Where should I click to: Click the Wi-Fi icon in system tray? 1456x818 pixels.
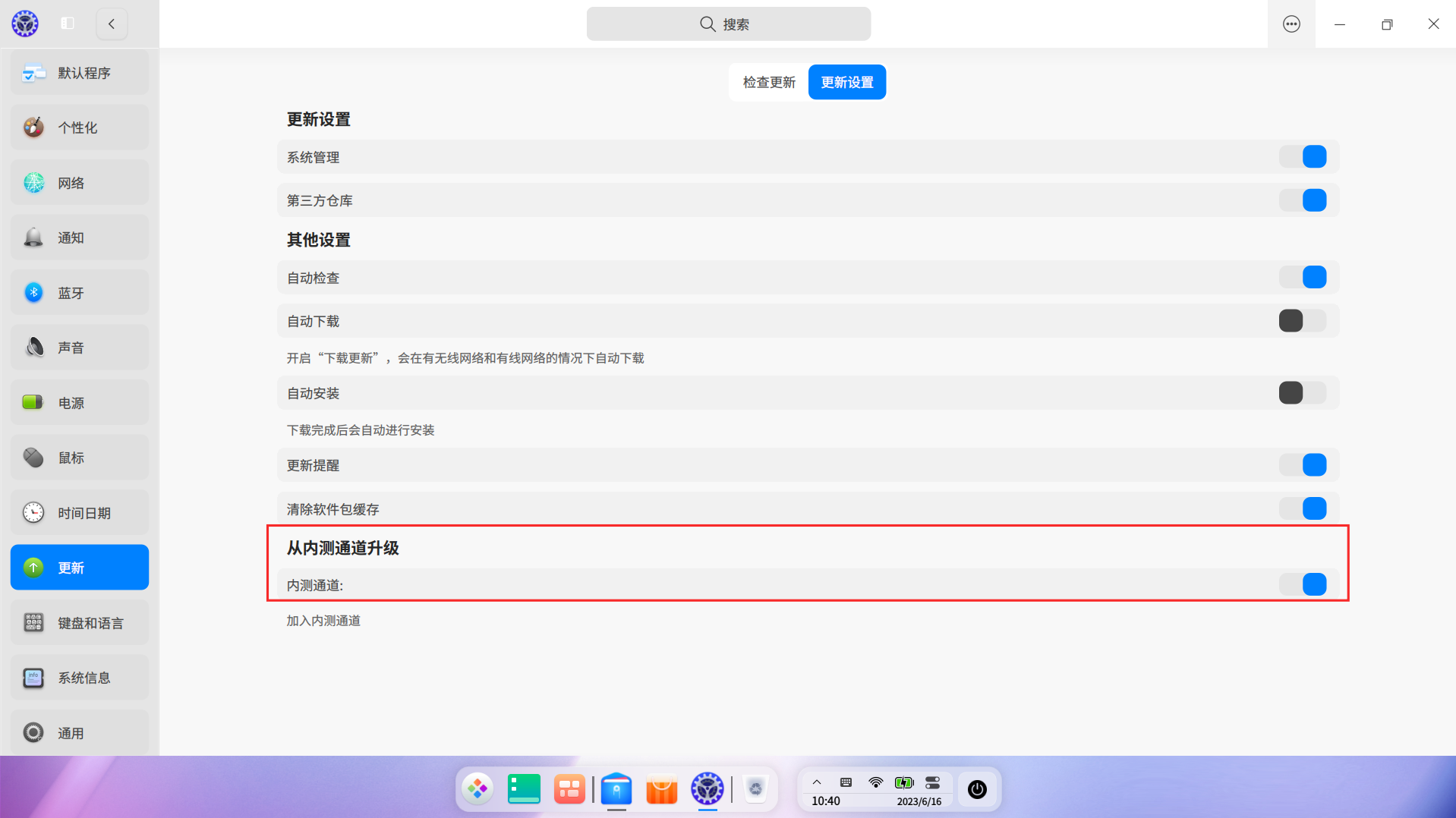pos(875,782)
